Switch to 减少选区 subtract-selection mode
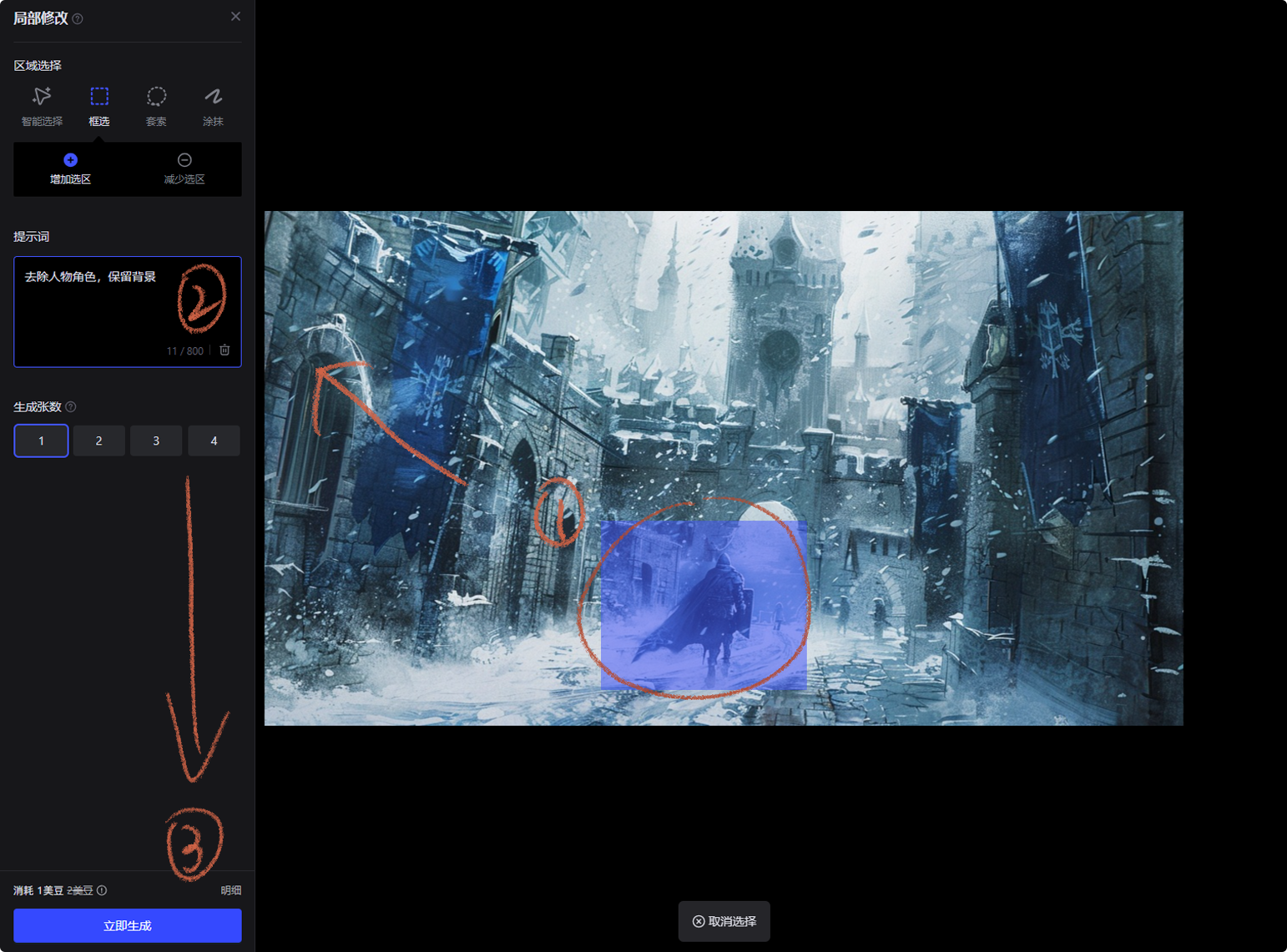Screen dimensions: 1287x952 tap(184, 169)
